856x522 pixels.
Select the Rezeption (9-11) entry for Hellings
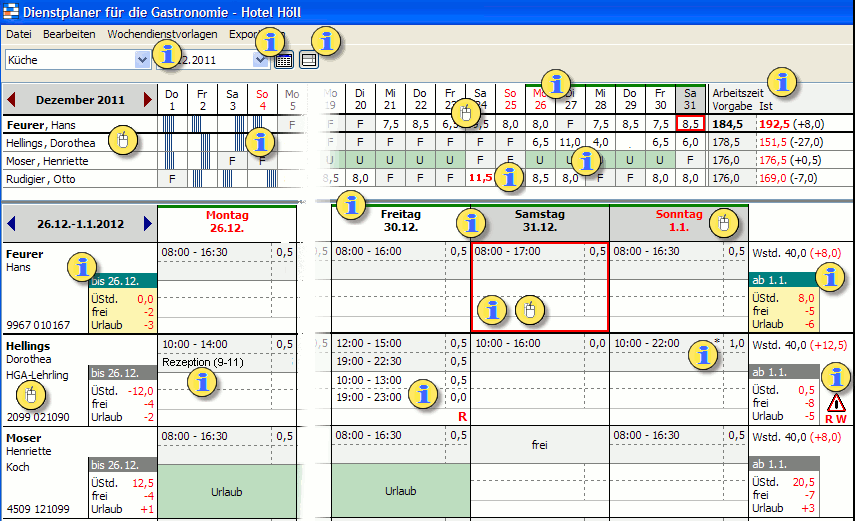pos(203,362)
